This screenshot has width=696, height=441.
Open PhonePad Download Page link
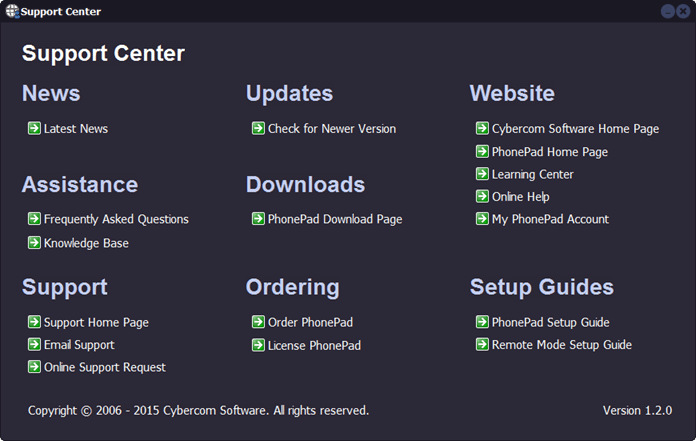click(335, 219)
